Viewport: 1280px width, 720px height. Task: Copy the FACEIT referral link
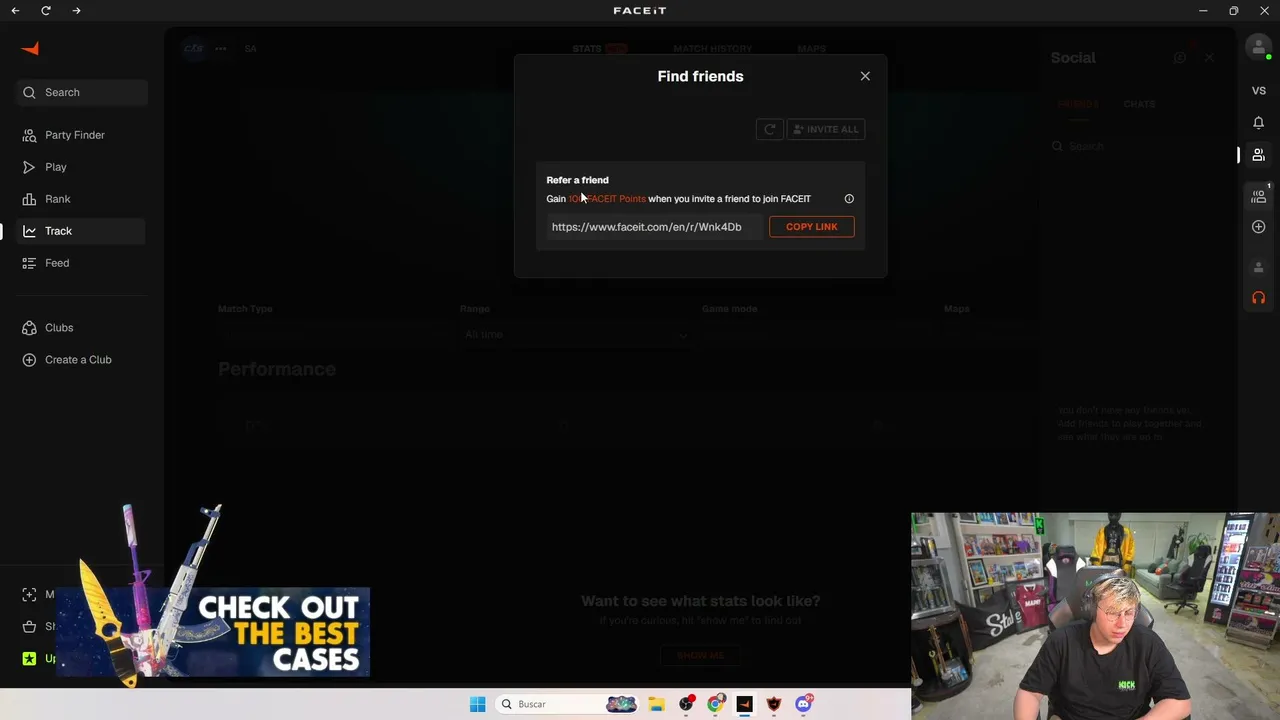811,227
